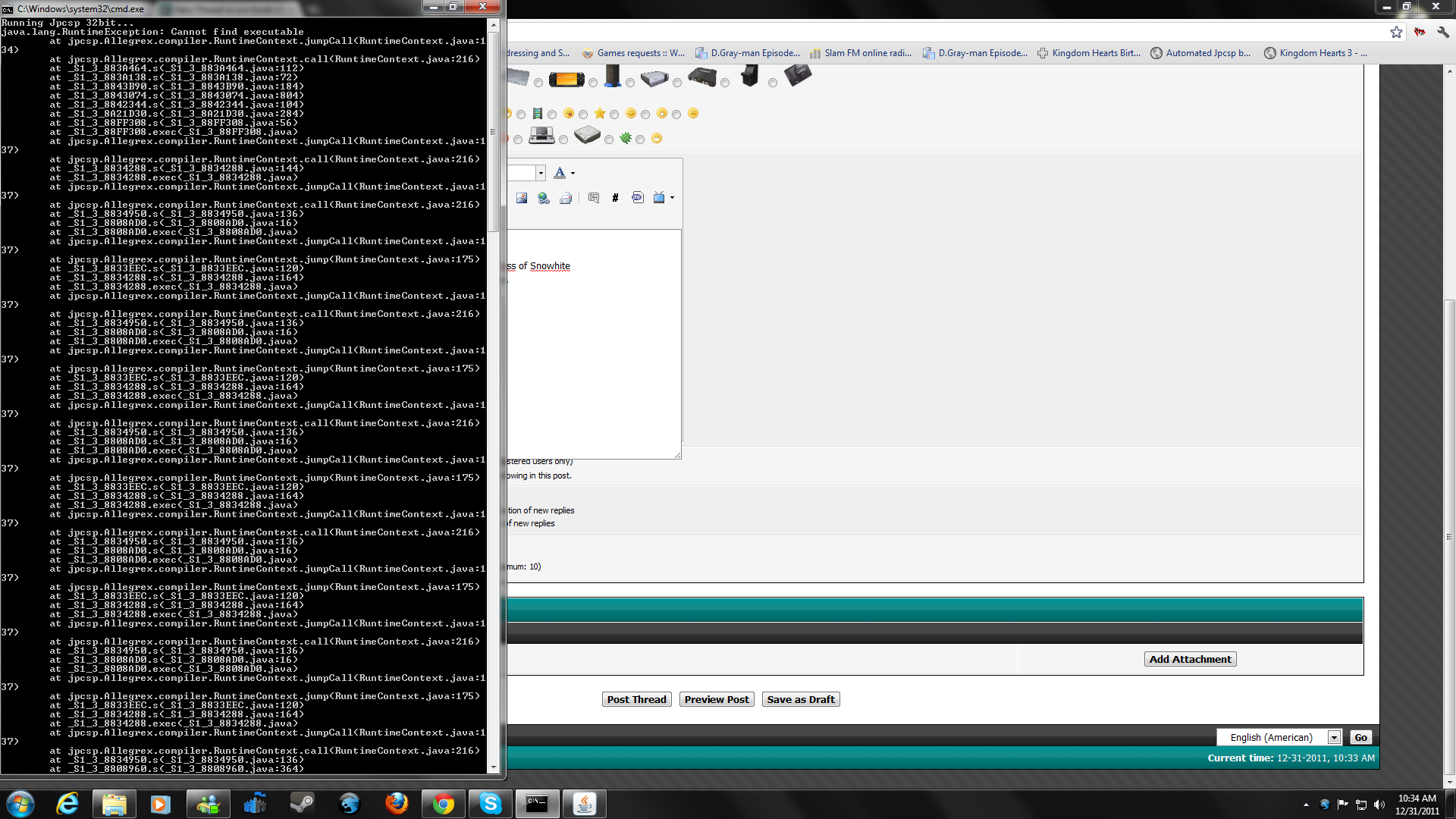Click the insert link globe icon
The width and height of the screenshot is (1456, 819).
coord(544,198)
